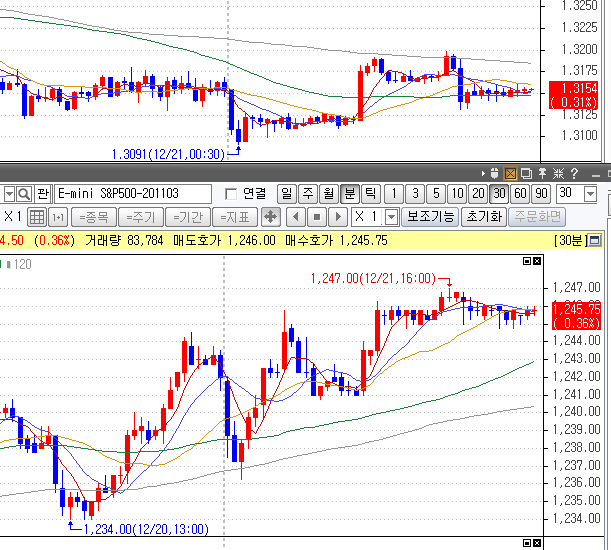Select the 틱 tick period tab
611x550 pixels.
click(x=370, y=193)
